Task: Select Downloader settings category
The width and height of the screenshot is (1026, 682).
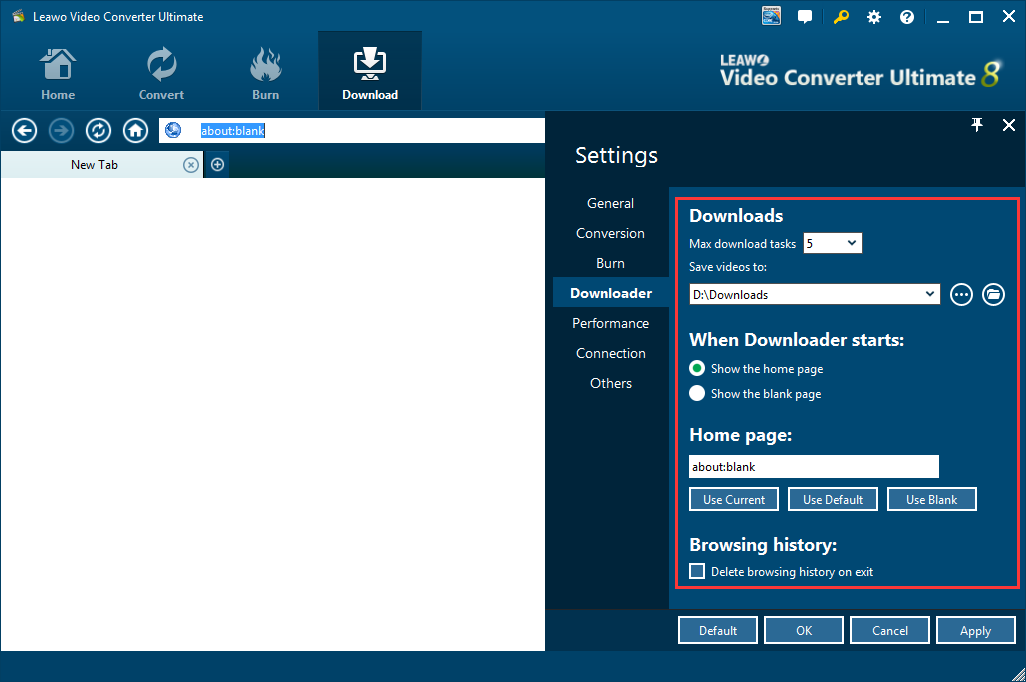Action: [610, 293]
